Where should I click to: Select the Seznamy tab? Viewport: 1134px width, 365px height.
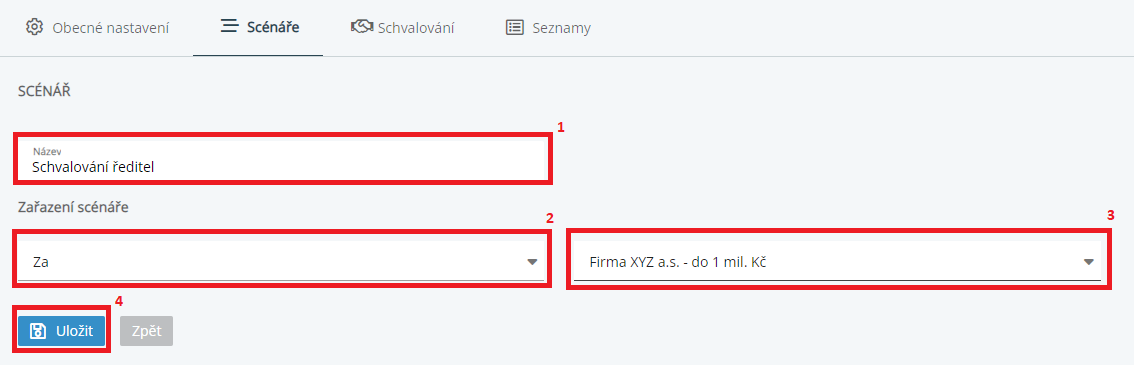[x=548, y=28]
